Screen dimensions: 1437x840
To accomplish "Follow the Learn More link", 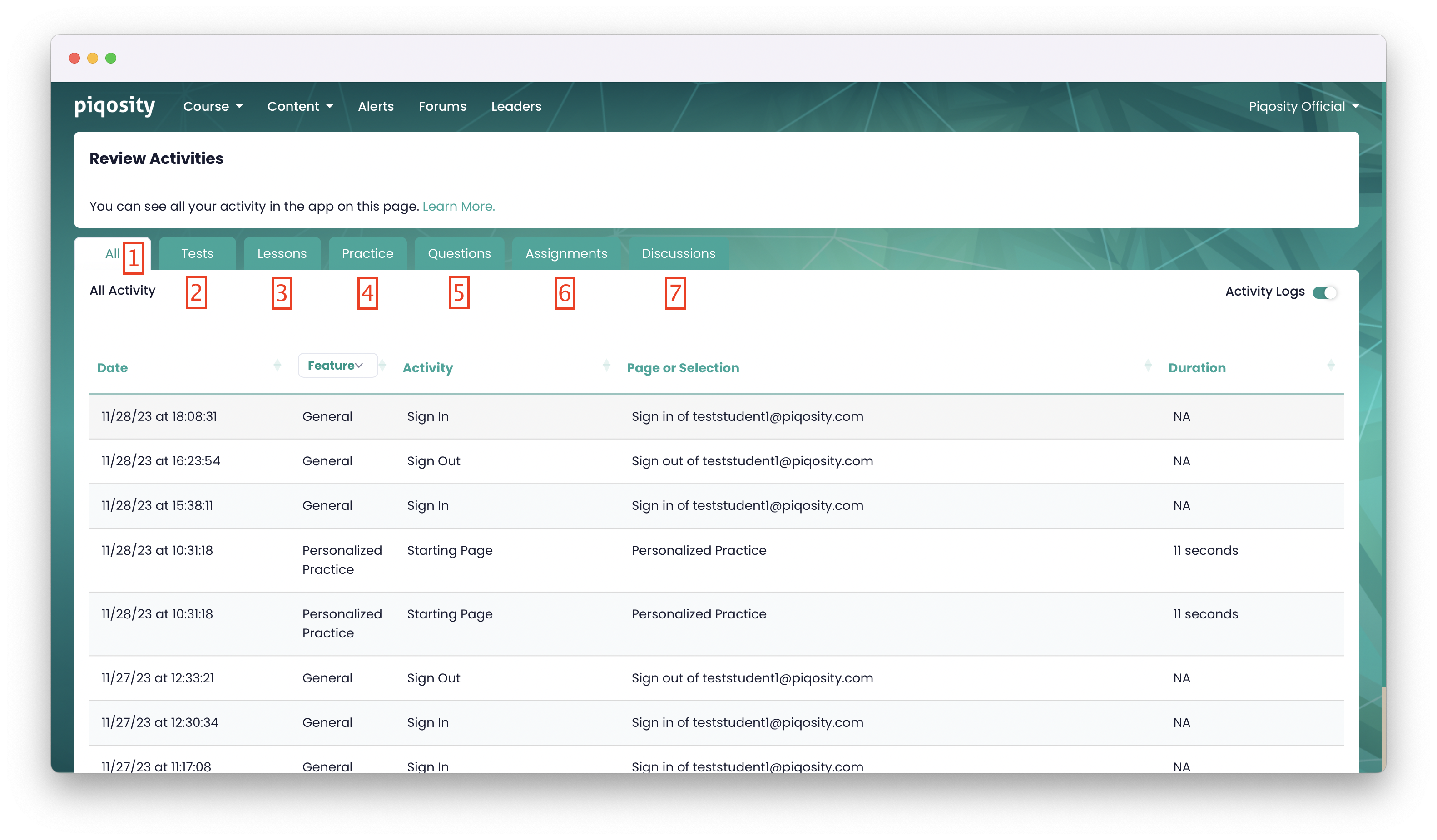I will tap(458, 207).
